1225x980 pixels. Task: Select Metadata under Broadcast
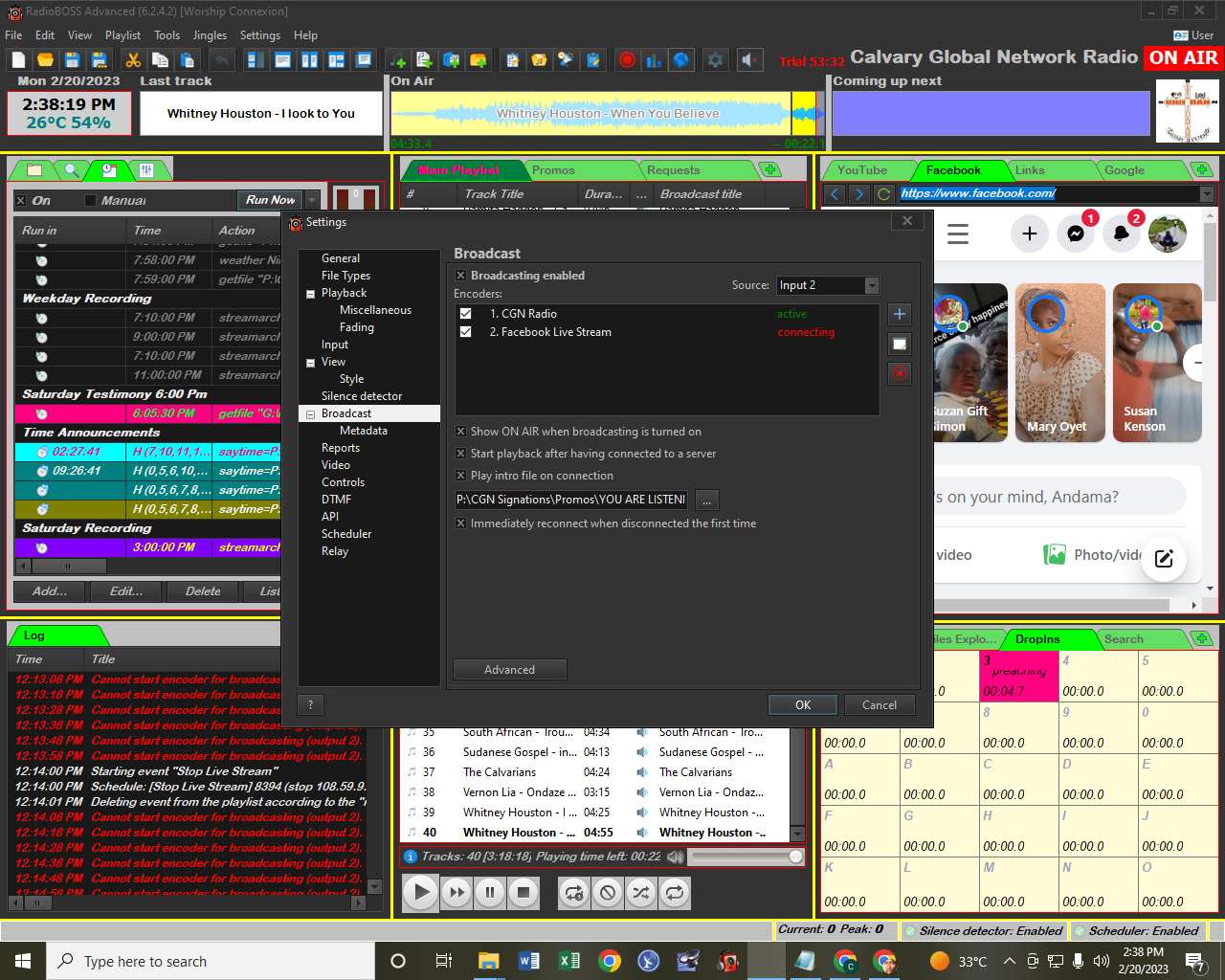[364, 431]
